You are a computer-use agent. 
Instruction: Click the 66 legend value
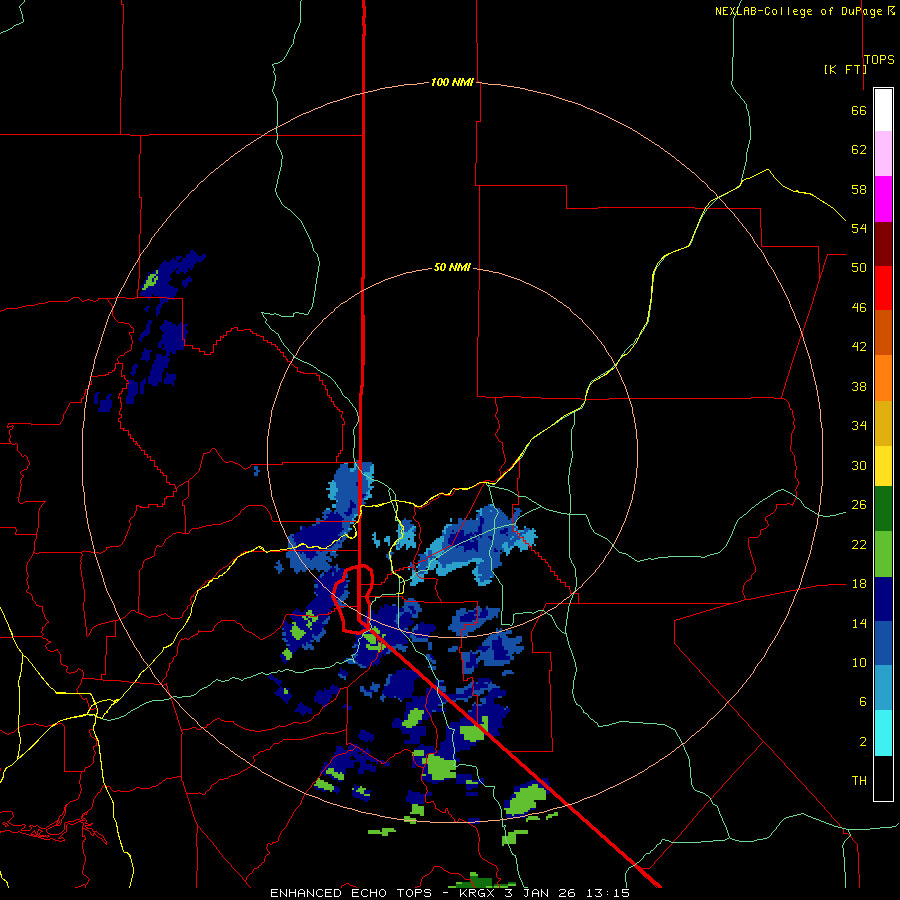[x=859, y=110]
